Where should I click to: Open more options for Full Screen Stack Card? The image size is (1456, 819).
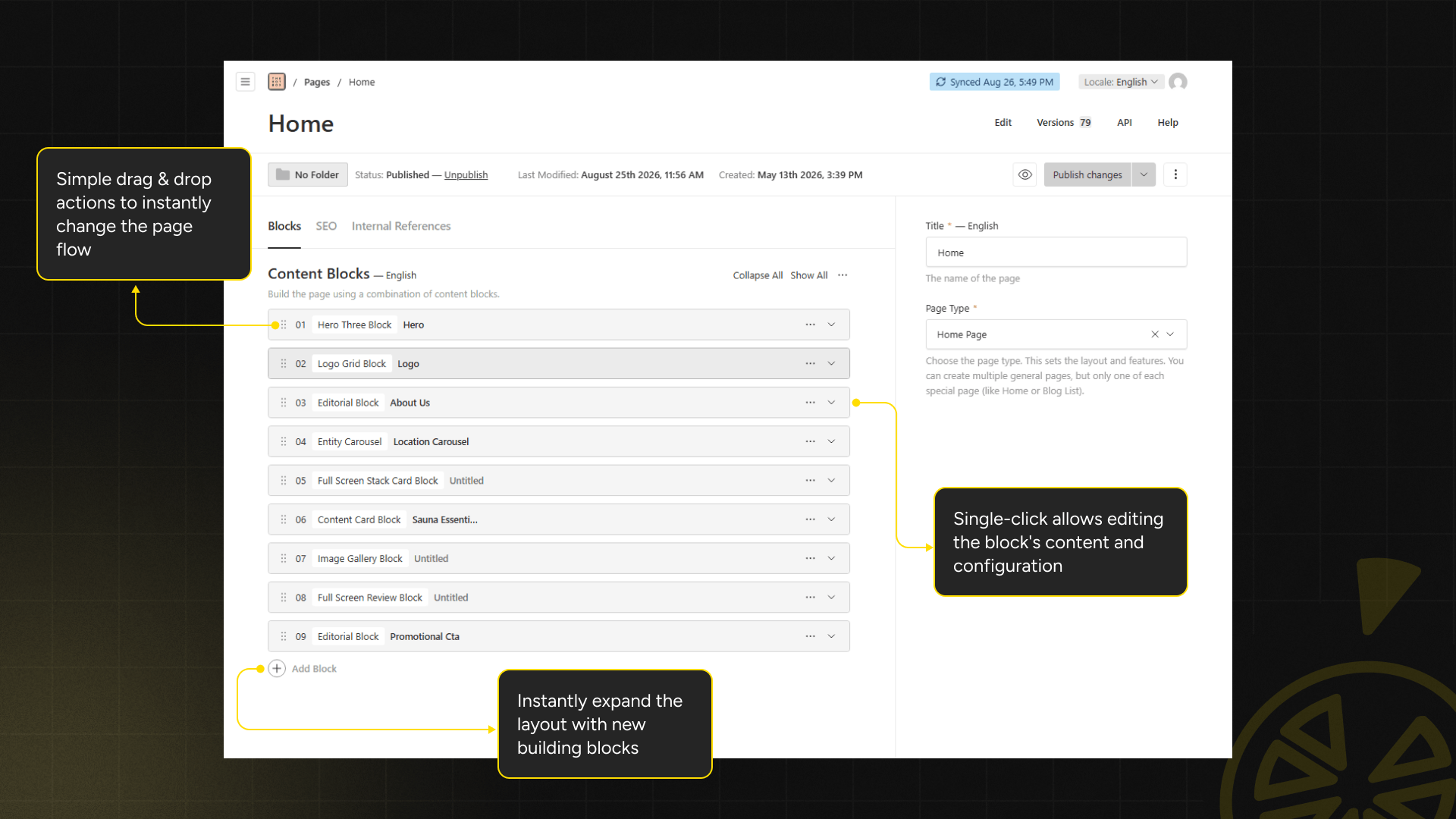point(811,480)
